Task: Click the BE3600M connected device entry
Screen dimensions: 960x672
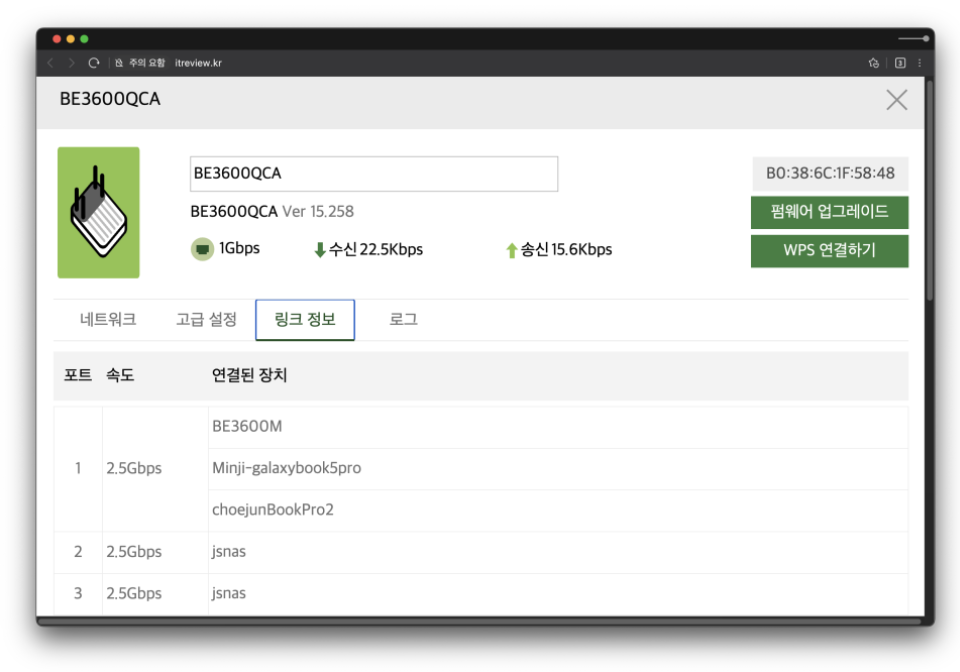Action: click(247, 427)
